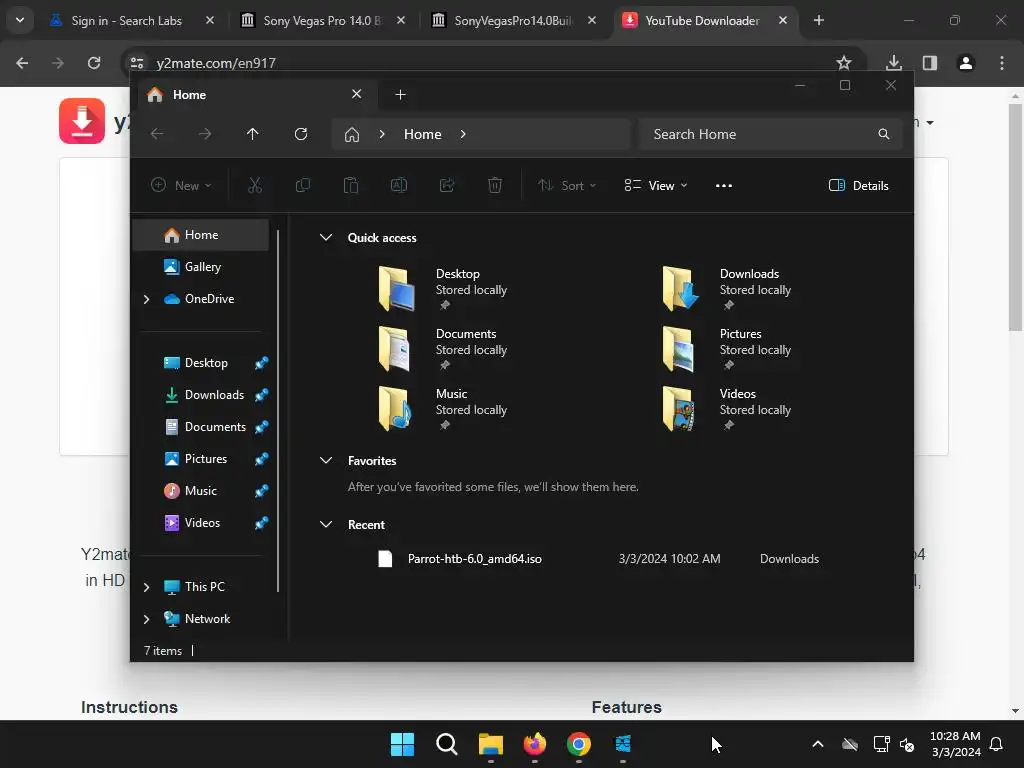
Task: Select Gallery in the navigation pane
Action: 202,266
